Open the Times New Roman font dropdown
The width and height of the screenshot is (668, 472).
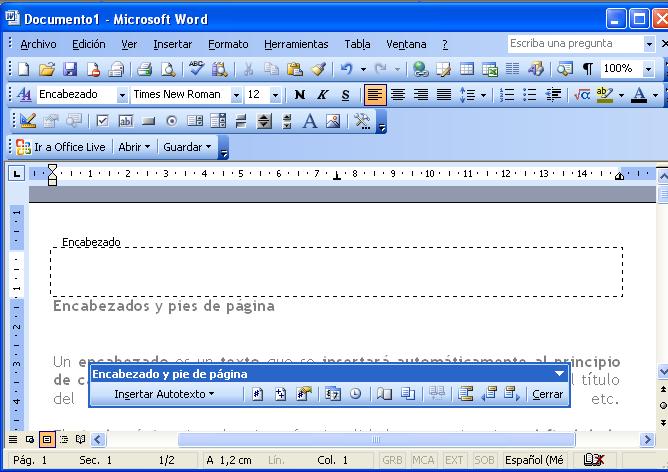point(236,95)
